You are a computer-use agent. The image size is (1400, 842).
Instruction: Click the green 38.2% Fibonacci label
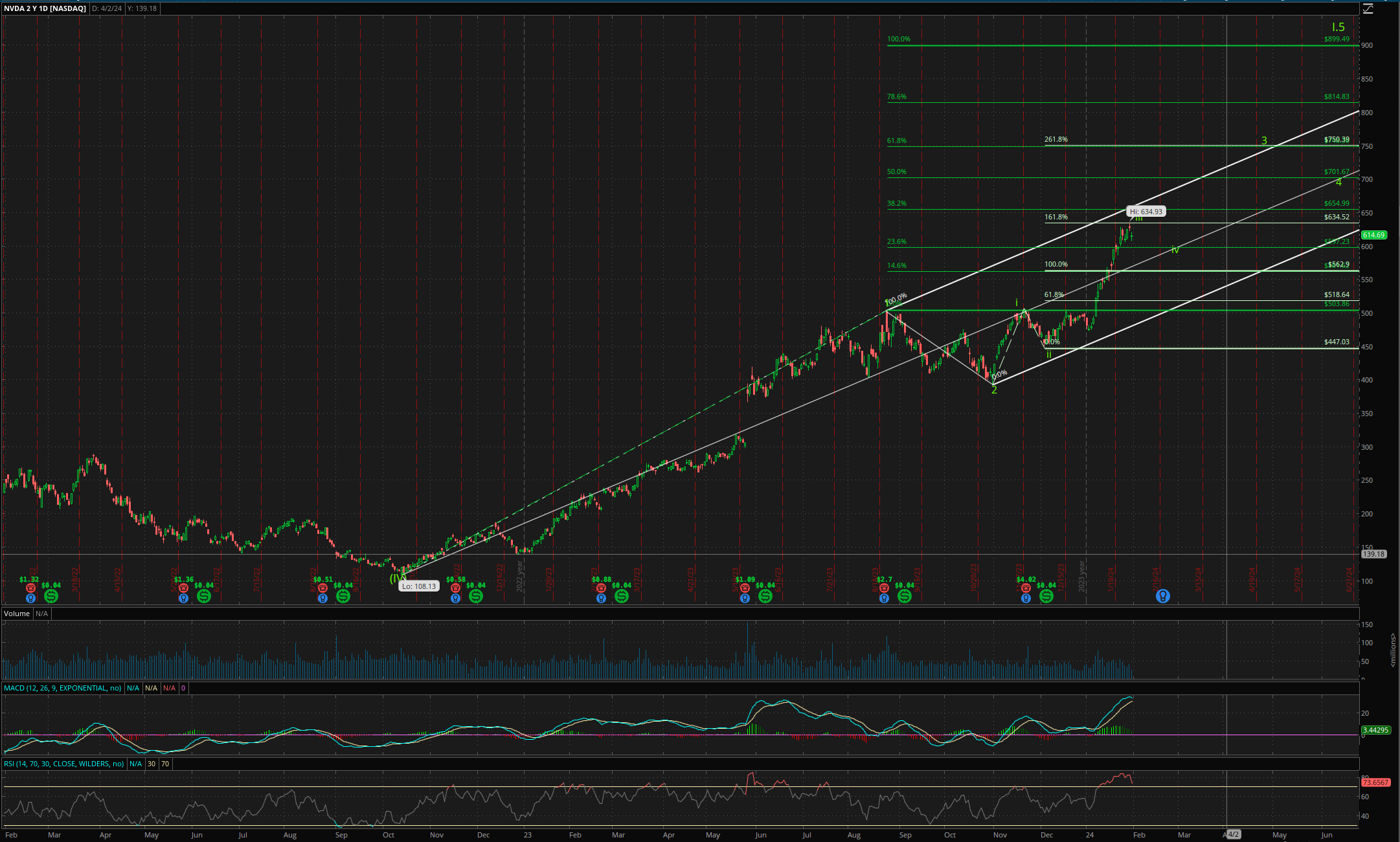tap(897, 203)
